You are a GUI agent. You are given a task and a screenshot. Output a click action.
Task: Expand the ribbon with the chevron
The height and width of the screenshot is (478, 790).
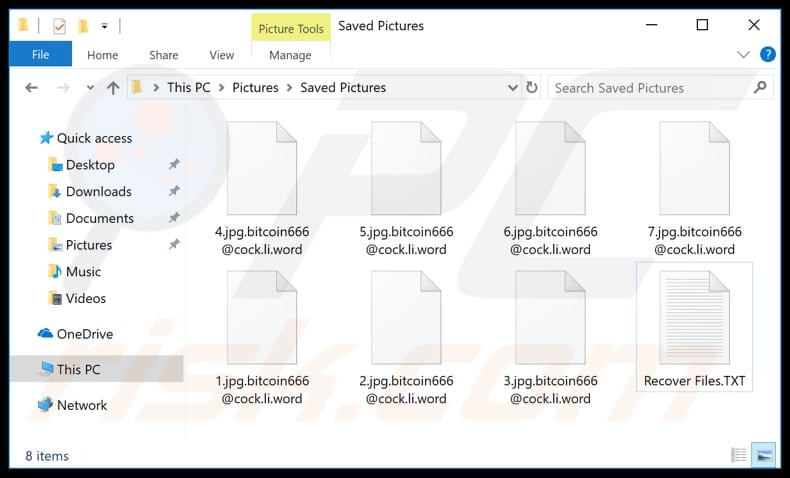(743, 54)
